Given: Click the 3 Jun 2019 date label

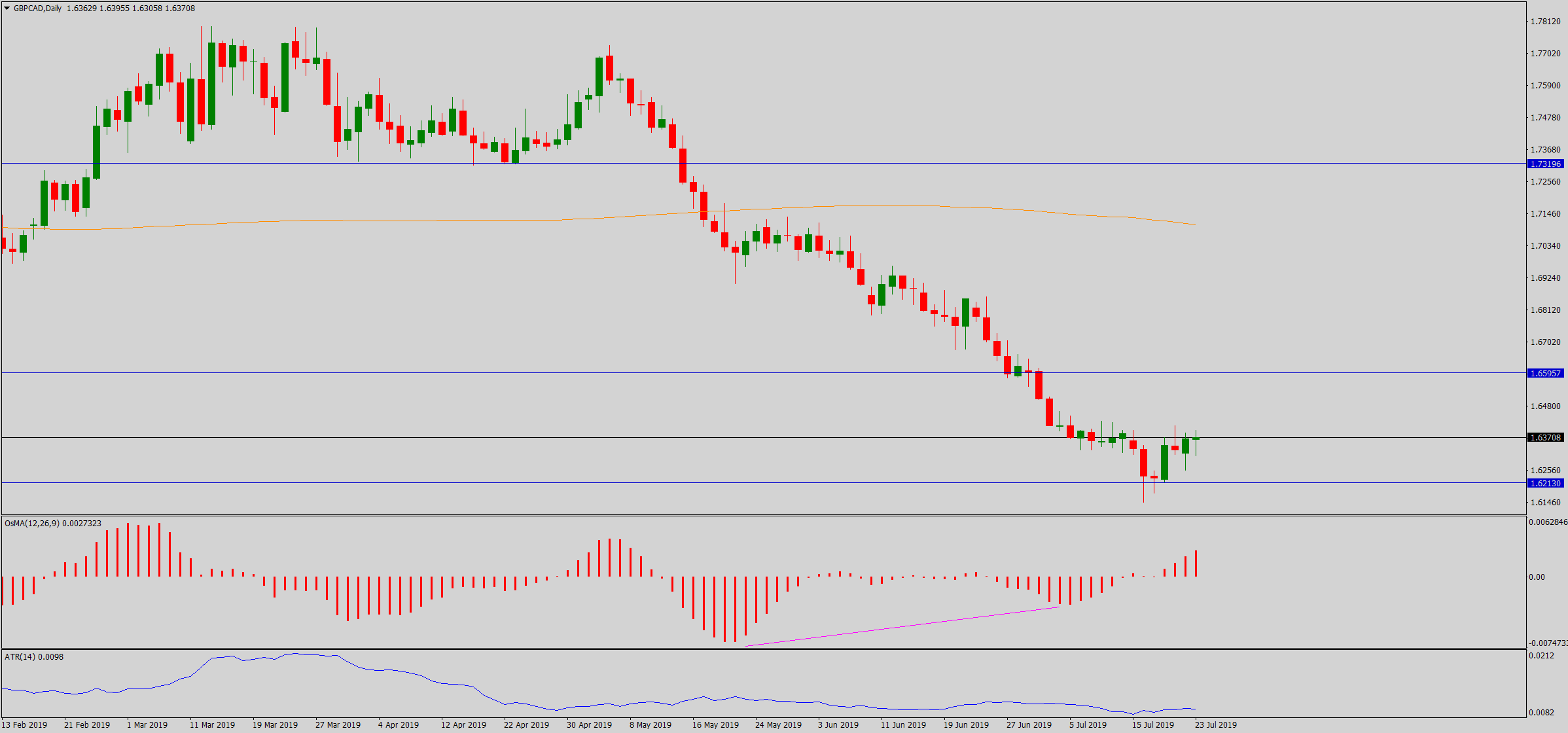Looking at the screenshot, I should [838, 725].
